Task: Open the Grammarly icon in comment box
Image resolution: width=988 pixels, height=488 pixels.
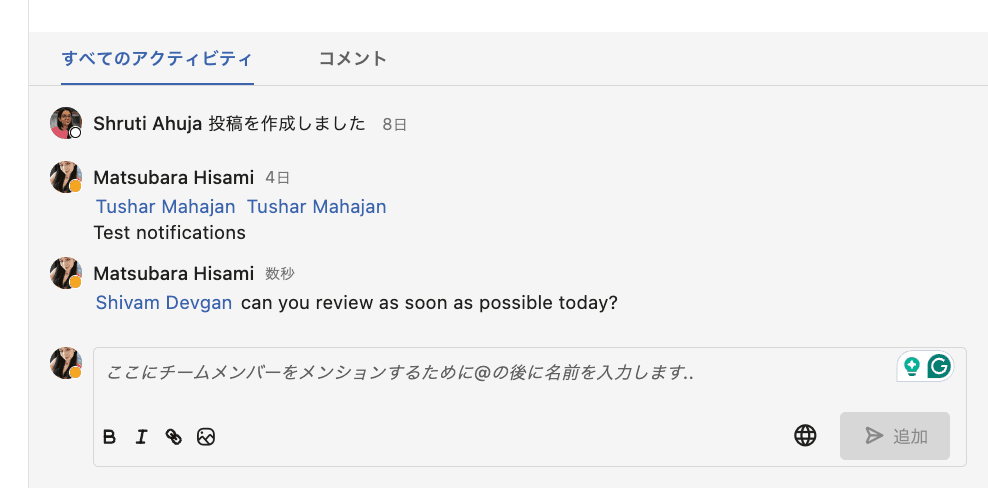Action: pos(938,366)
